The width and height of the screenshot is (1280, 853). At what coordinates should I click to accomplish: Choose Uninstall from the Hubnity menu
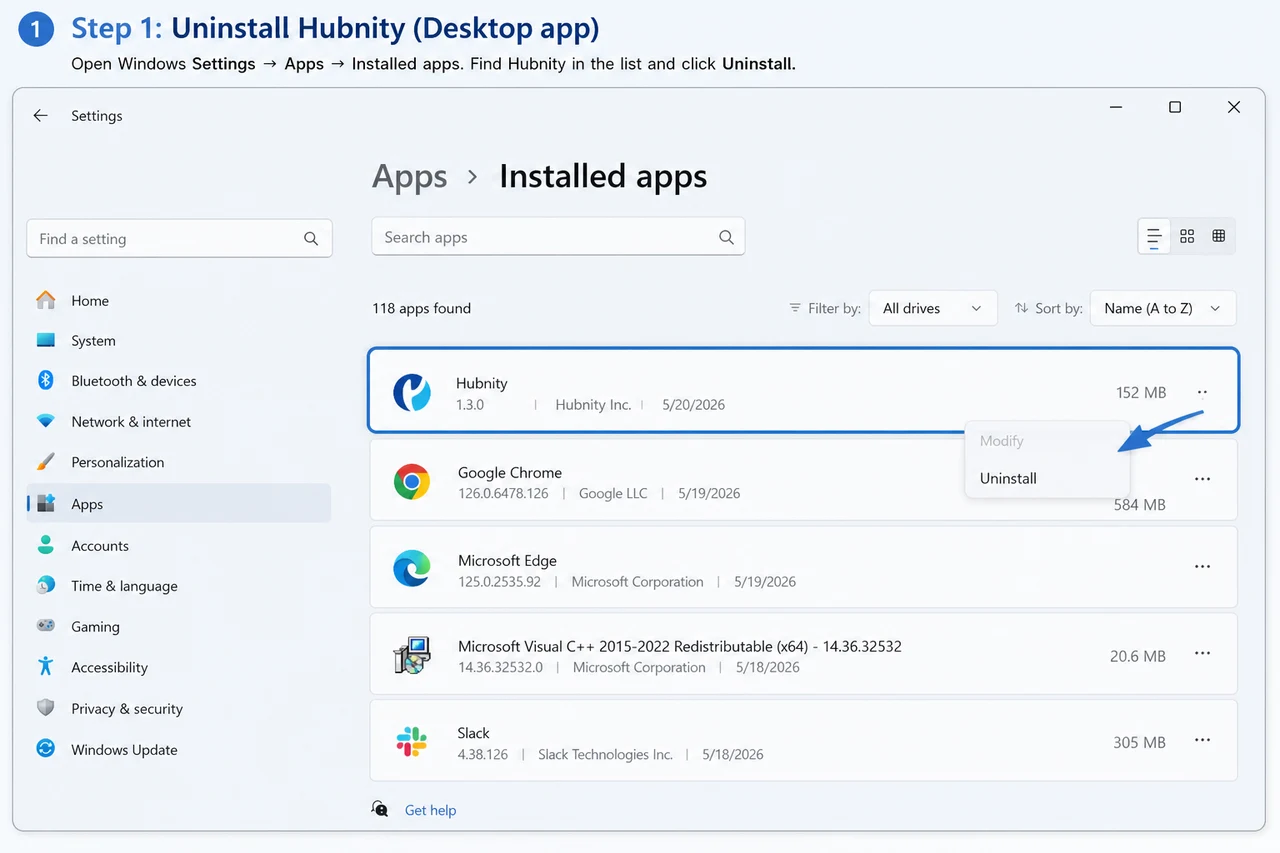coord(1008,478)
